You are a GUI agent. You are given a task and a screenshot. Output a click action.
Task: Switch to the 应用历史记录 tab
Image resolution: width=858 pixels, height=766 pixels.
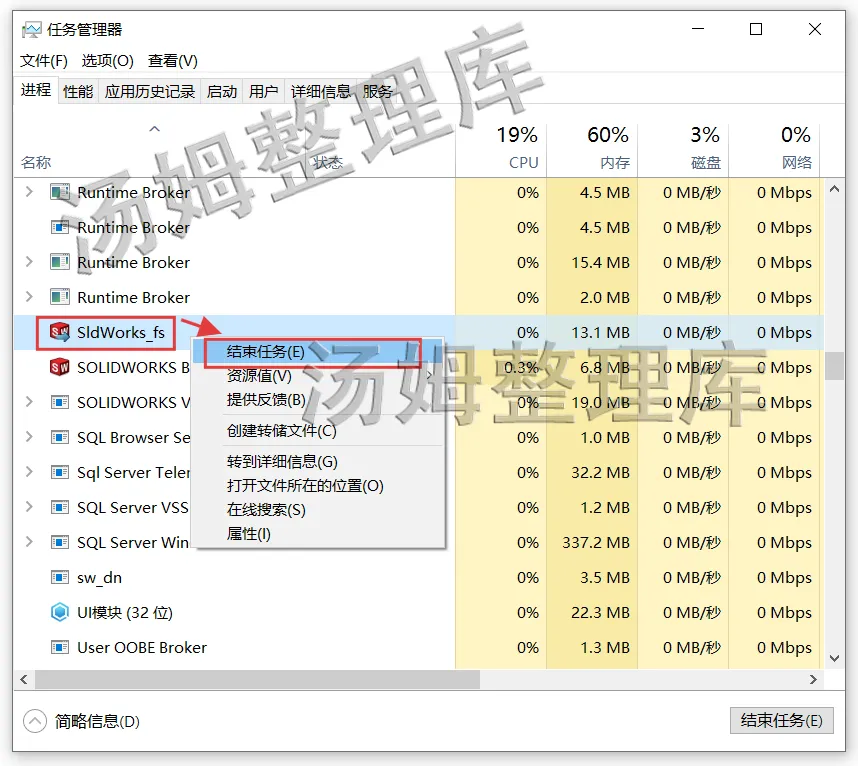tap(150, 91)
